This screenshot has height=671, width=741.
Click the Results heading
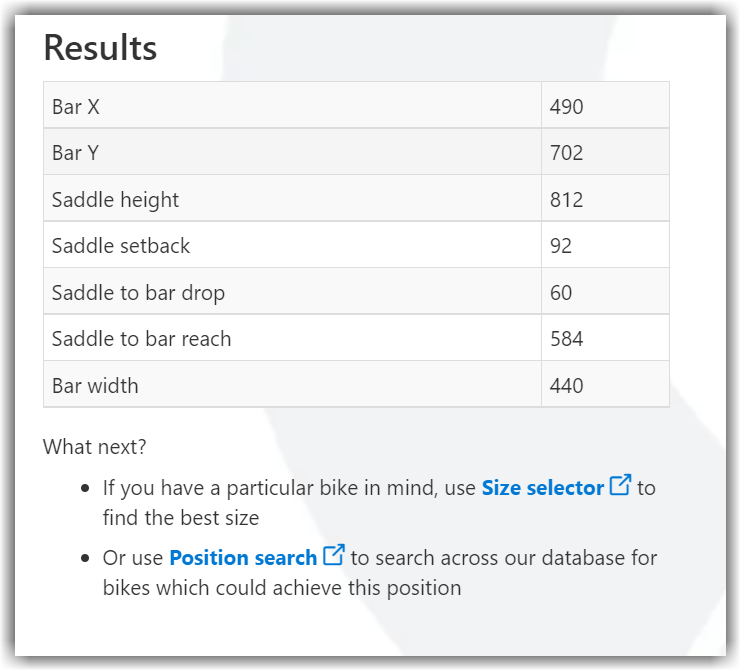[x=100, y=48]
